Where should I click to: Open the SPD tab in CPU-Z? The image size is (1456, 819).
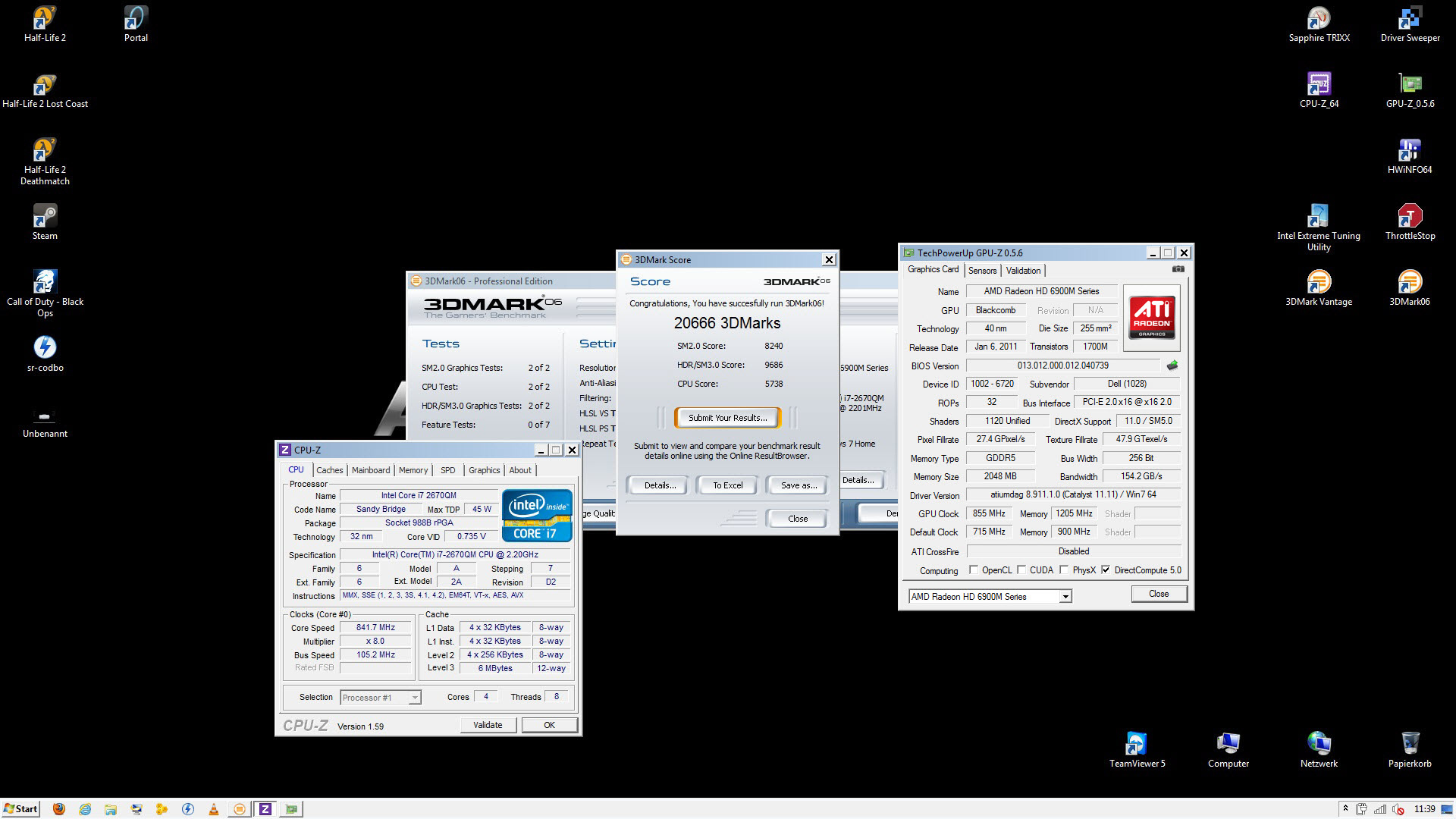tap(448, 470)
